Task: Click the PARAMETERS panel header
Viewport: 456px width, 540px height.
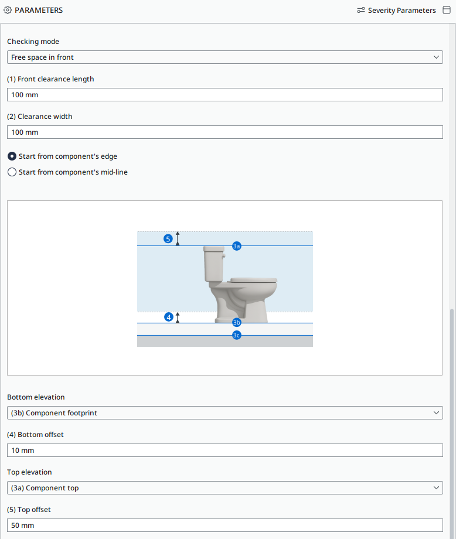Action: [x=39, y=10]
